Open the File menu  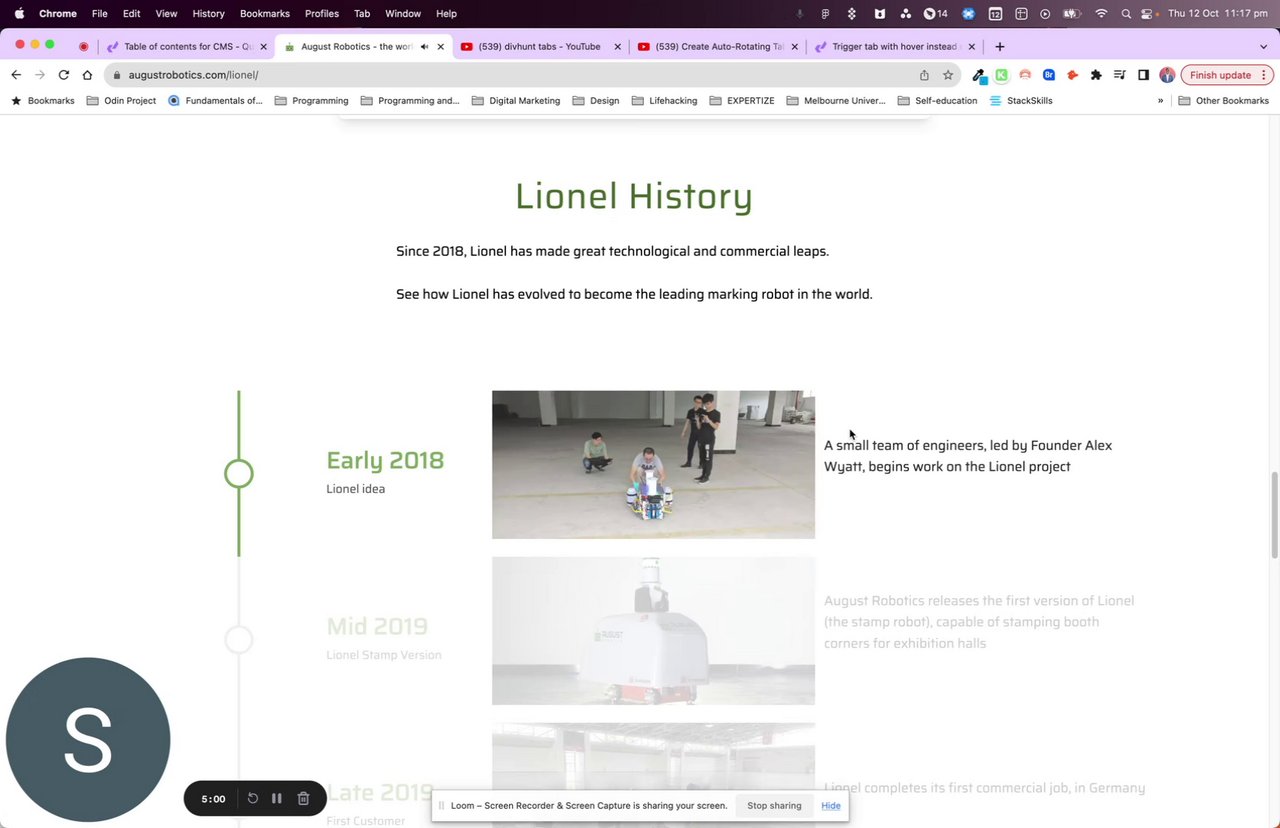(x=100, y=14)
